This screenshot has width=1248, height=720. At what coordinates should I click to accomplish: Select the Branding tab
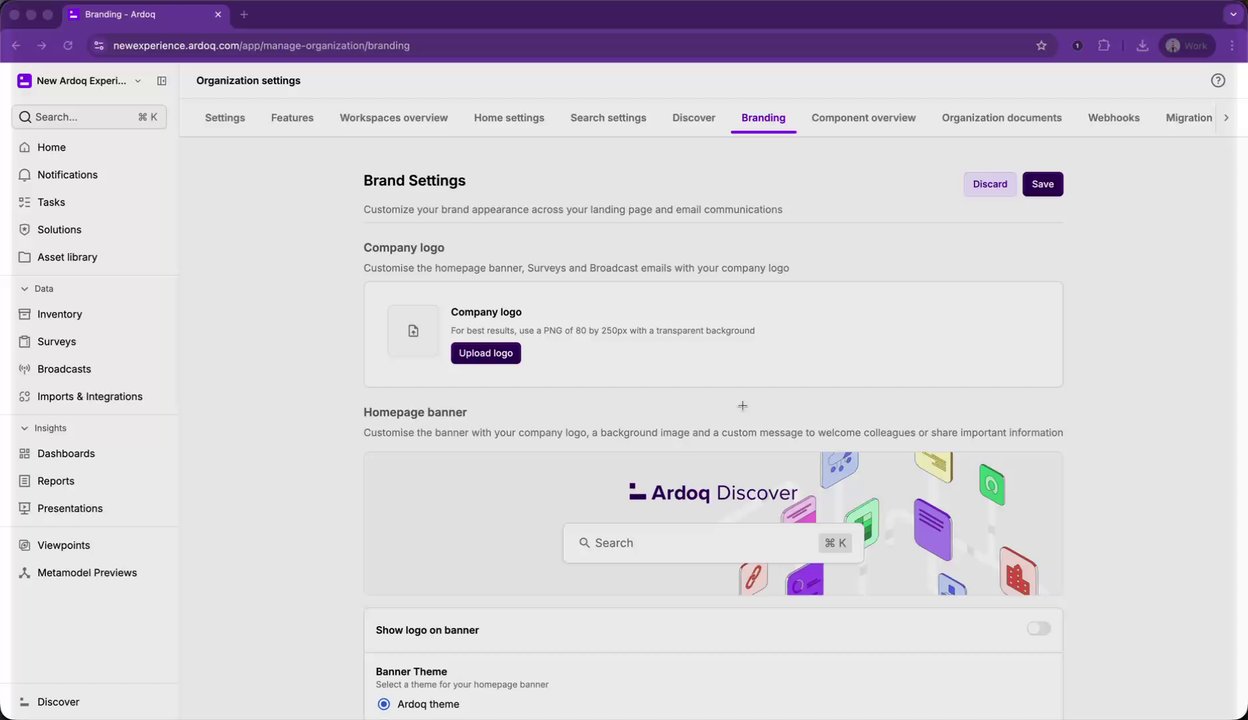pyautogui.click(x=763, y=118)
